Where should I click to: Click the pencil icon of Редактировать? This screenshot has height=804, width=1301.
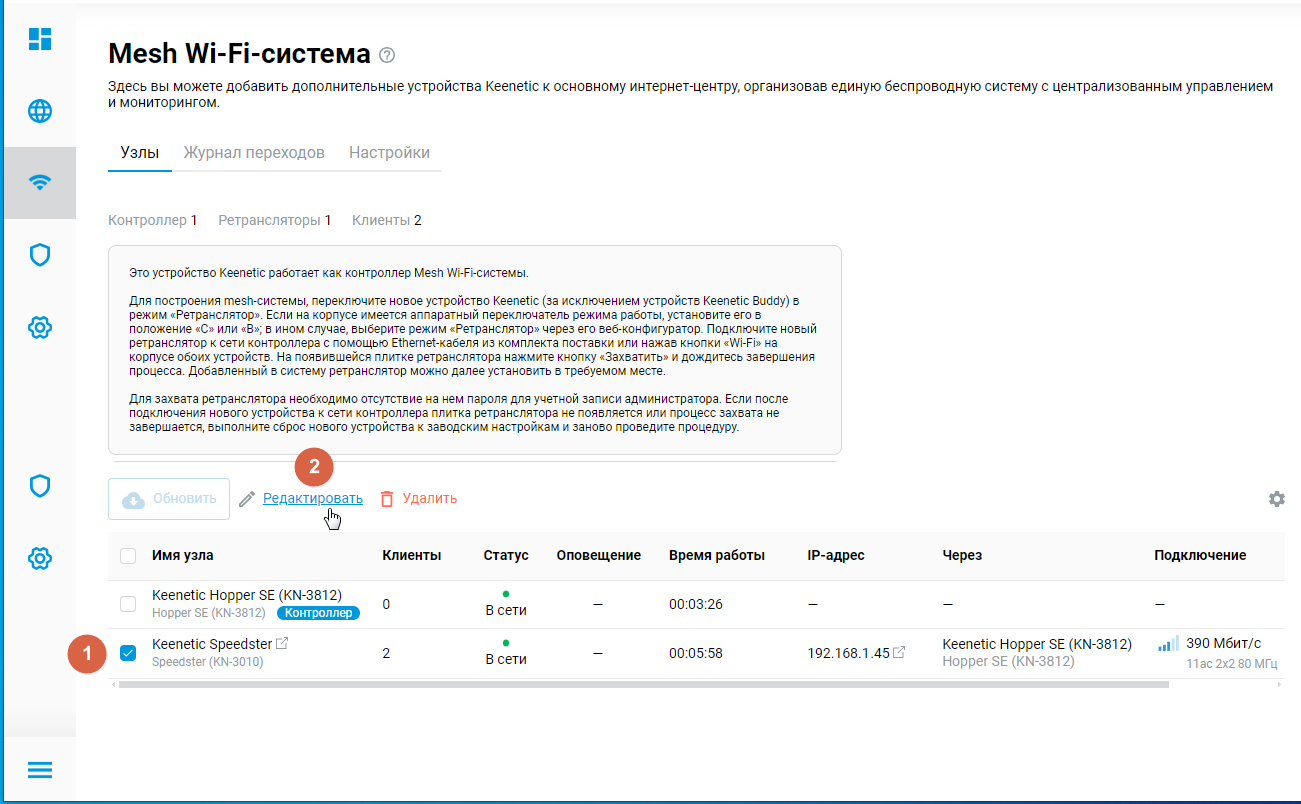(247, 498)
